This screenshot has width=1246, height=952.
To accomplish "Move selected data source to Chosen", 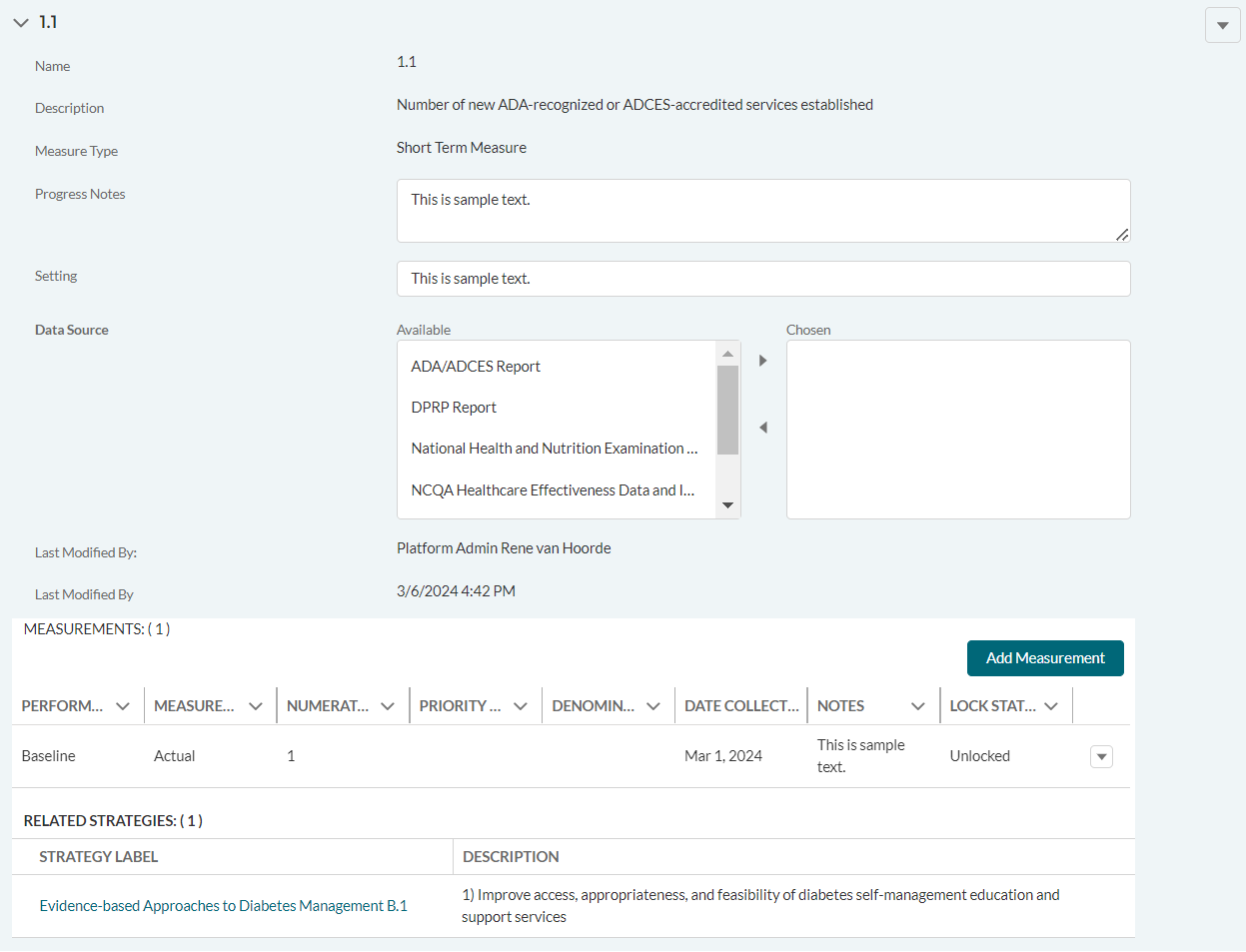I will [763, 361].
